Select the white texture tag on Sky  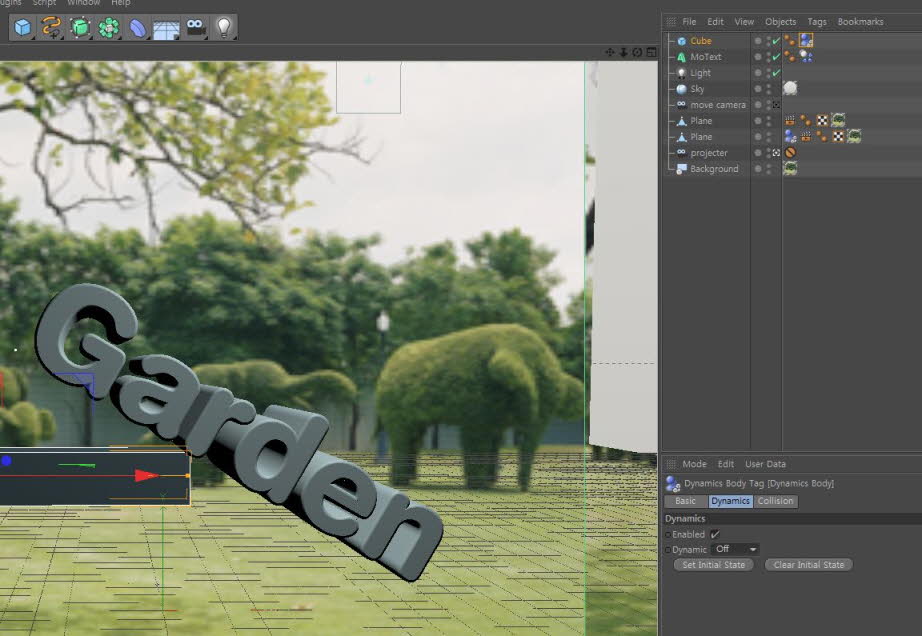pos(790,88)
